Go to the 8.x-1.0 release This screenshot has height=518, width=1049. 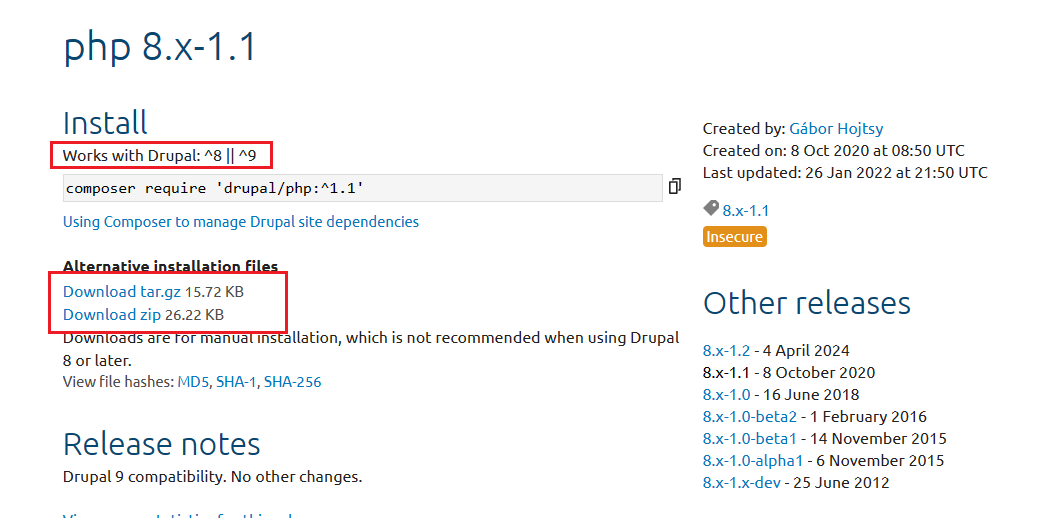(726, 394)
